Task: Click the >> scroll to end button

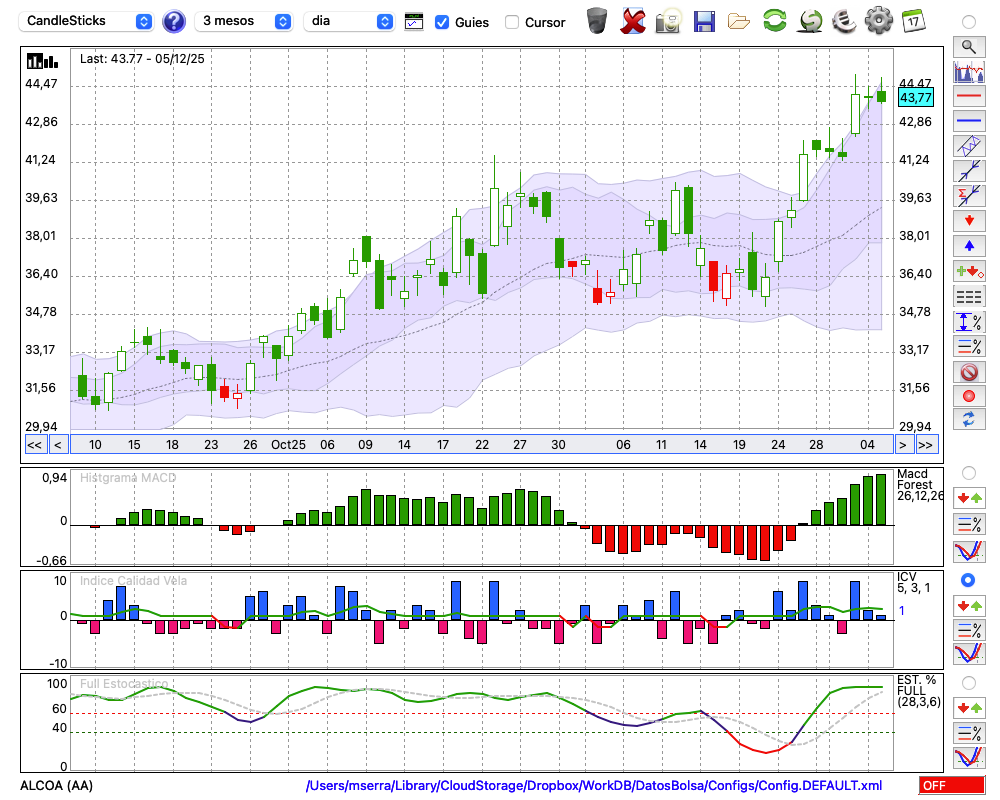Action: (925, 445)
